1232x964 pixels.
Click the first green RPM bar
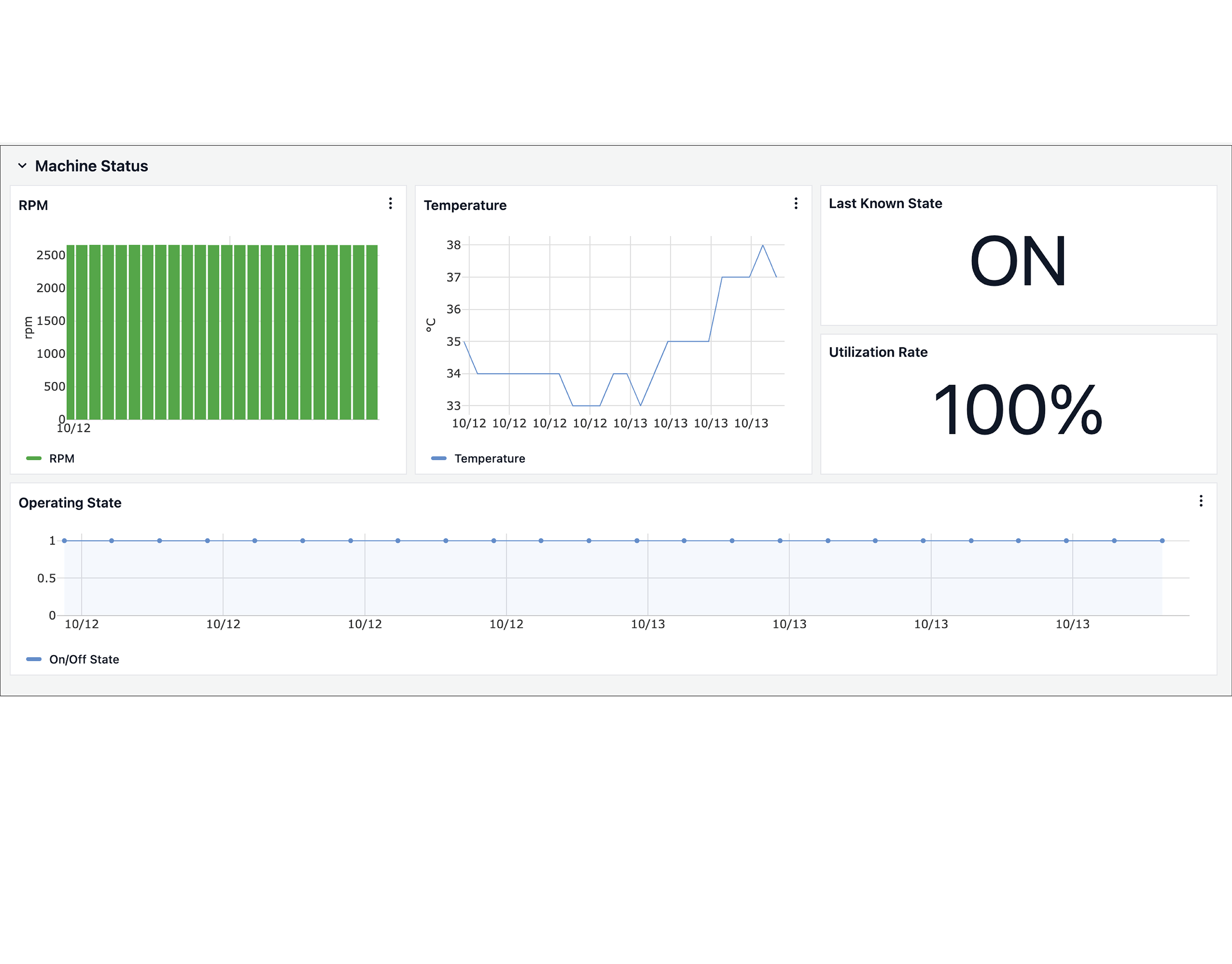point(71,333)
